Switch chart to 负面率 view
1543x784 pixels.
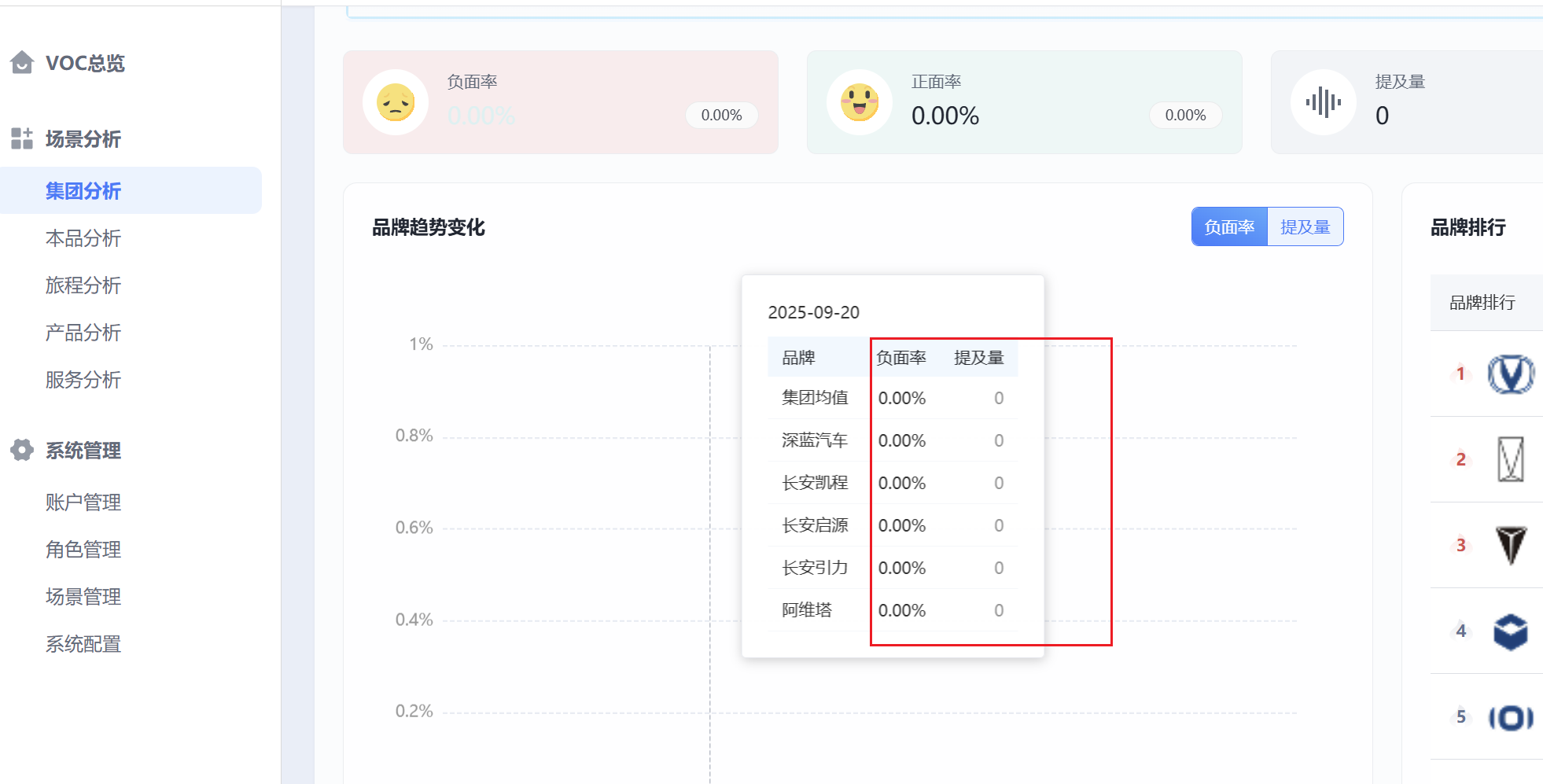point(1229,227)
